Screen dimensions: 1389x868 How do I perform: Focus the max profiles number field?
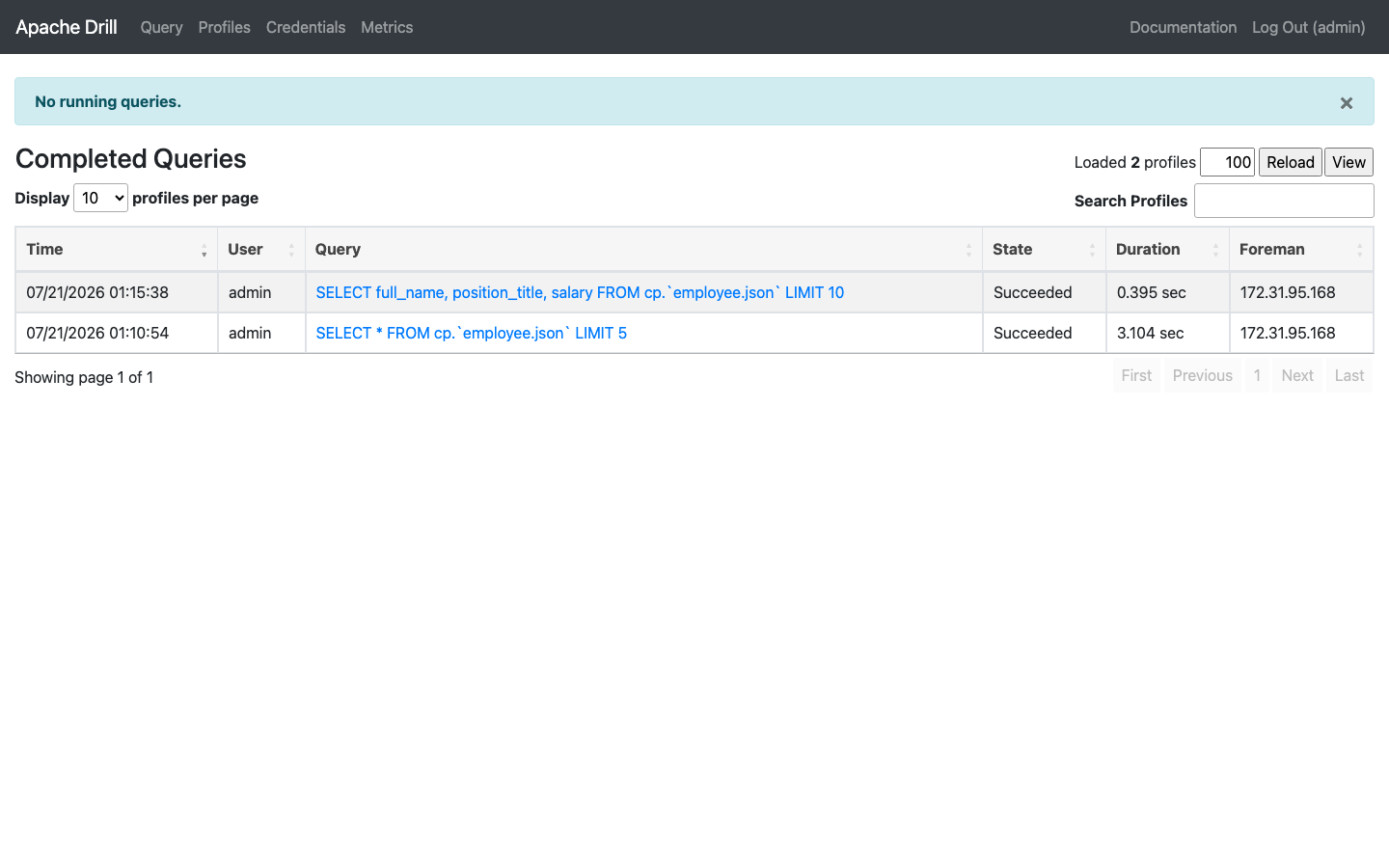1227,162
